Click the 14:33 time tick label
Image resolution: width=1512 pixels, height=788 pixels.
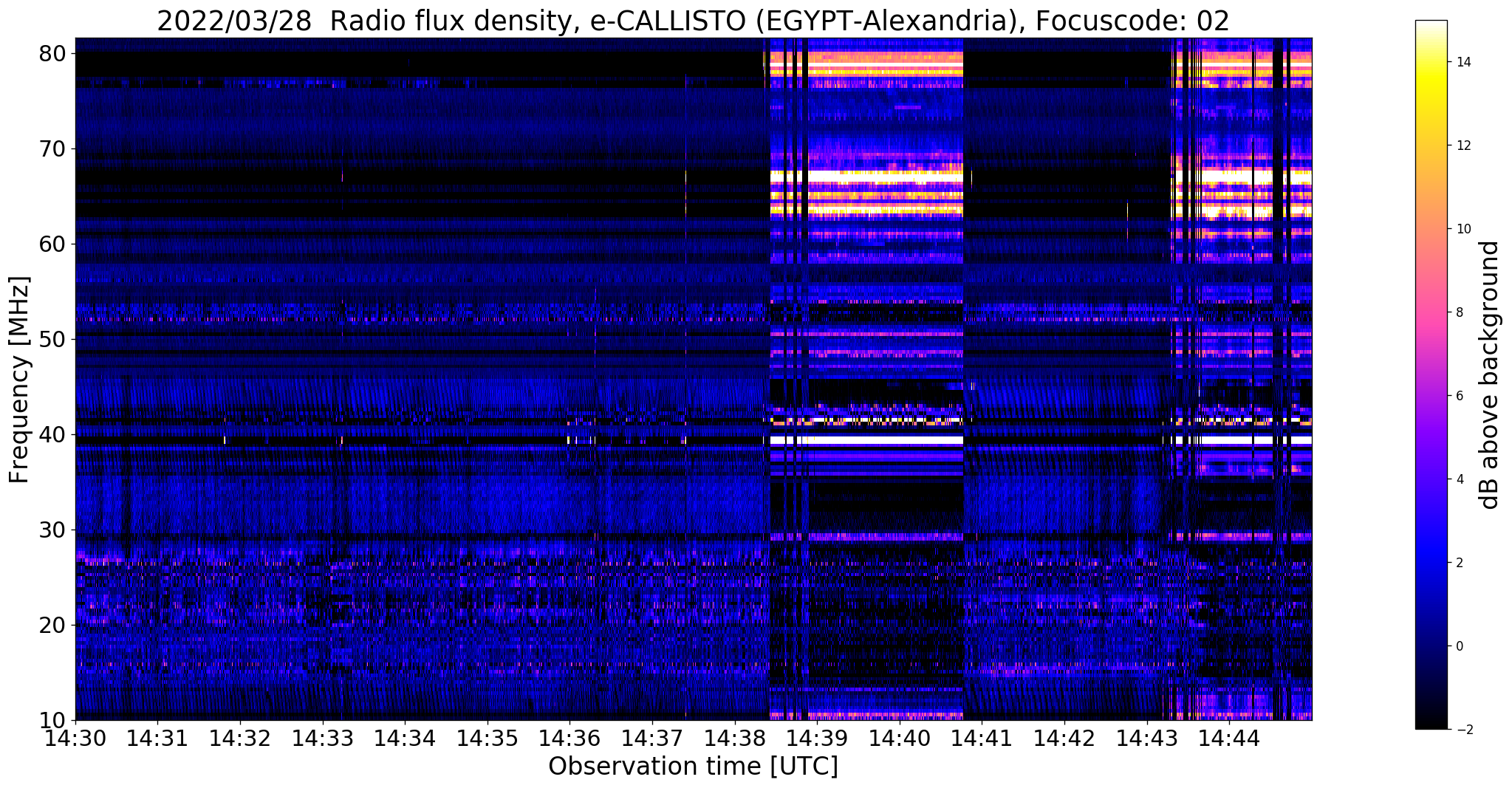point(322,738)
